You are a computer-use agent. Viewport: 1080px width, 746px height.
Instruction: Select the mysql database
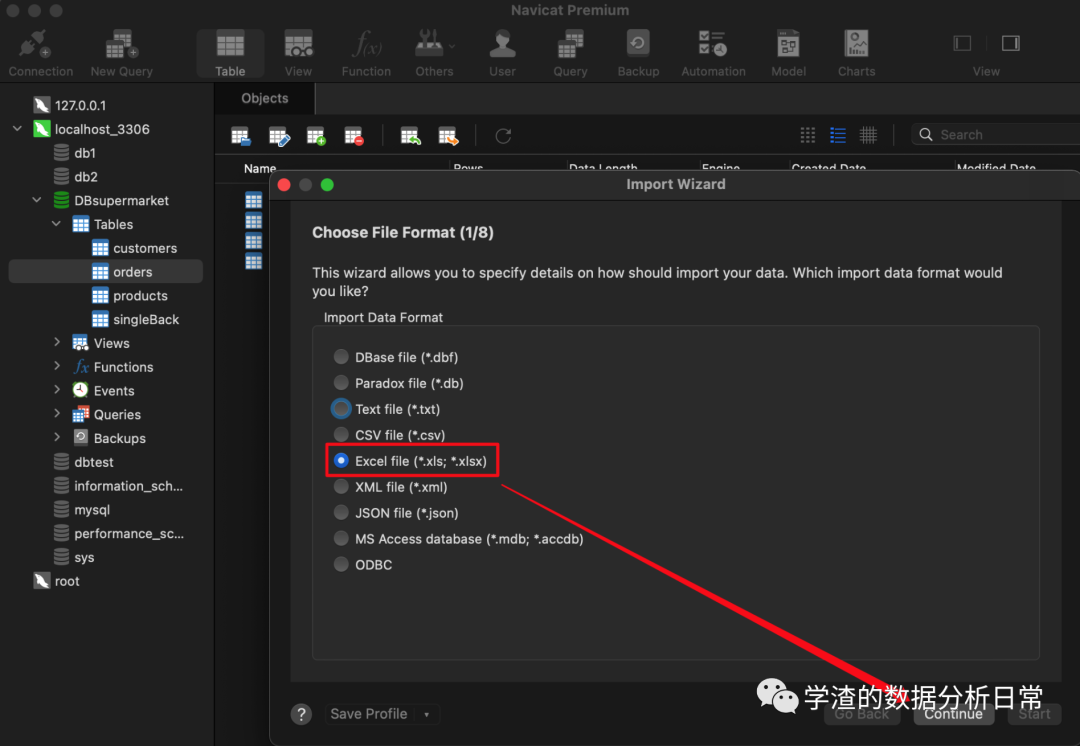[81, 510]
